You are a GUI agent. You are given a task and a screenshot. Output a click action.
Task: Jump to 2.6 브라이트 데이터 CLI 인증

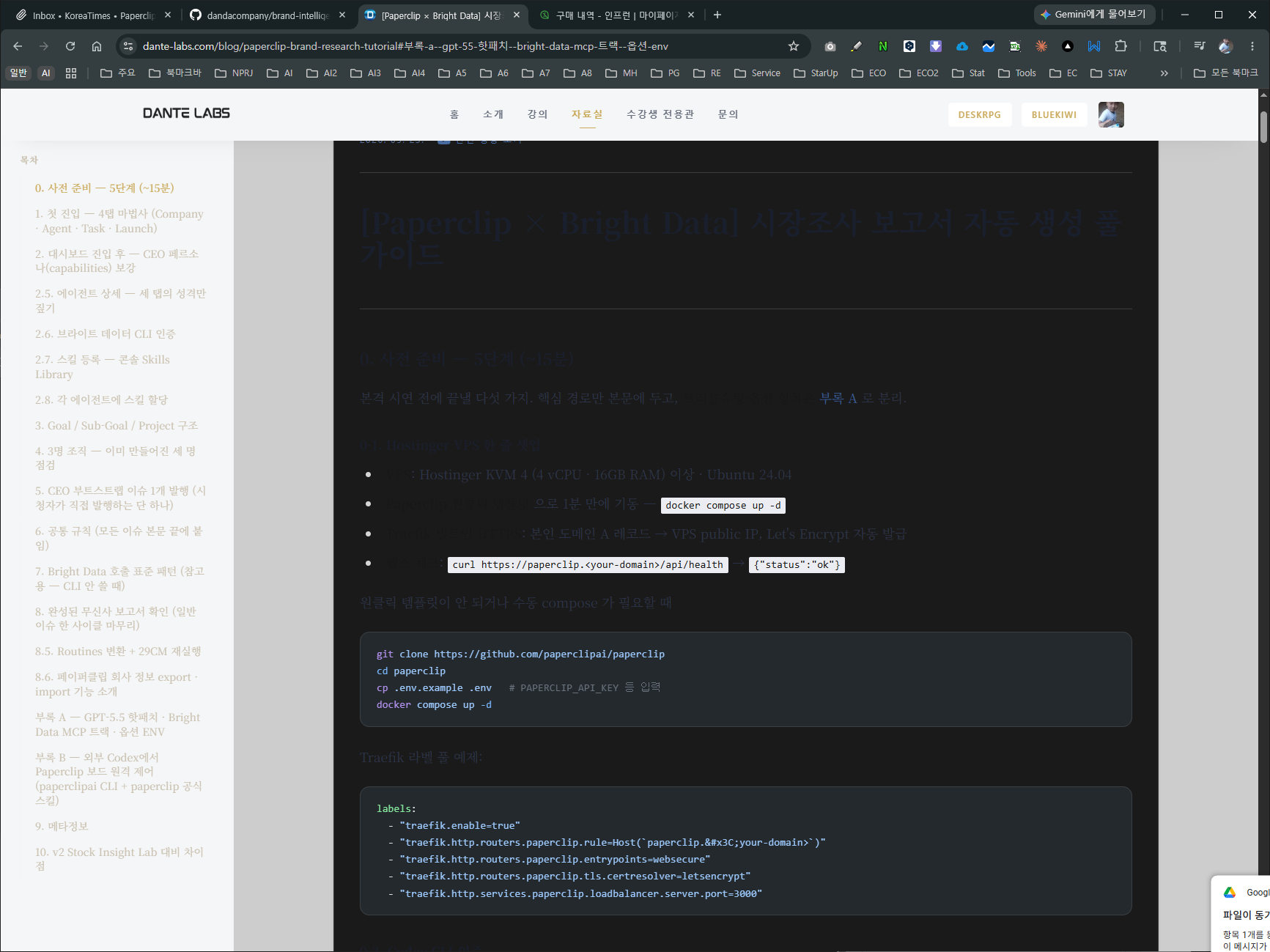[105, 334]
